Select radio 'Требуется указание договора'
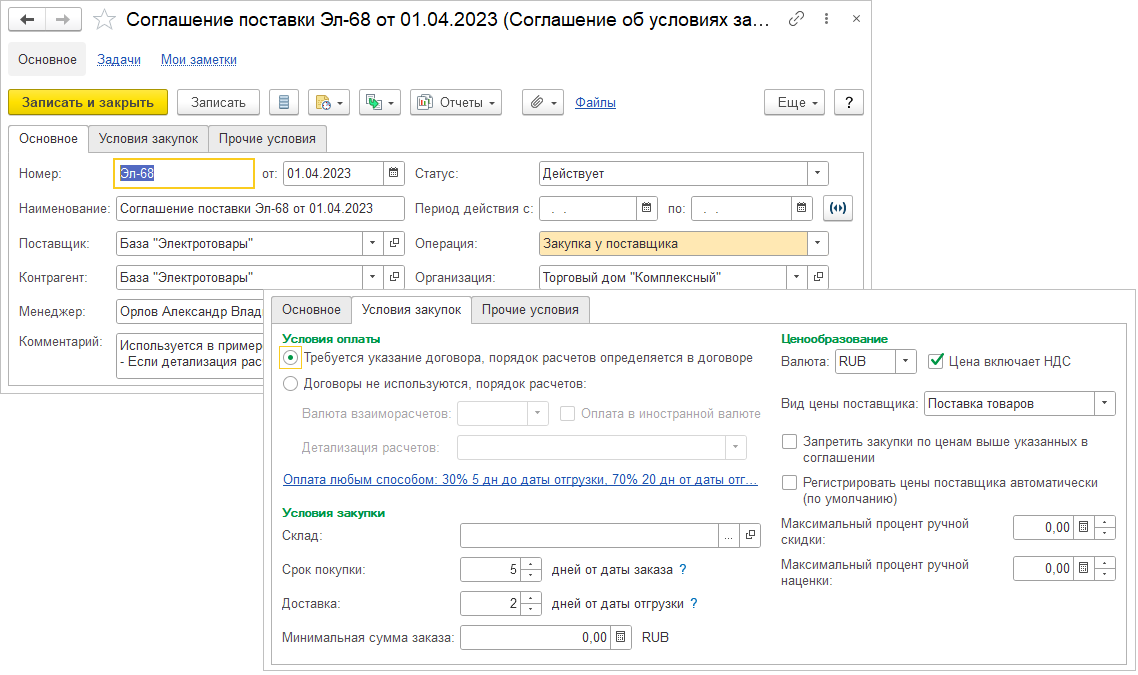 290,358
